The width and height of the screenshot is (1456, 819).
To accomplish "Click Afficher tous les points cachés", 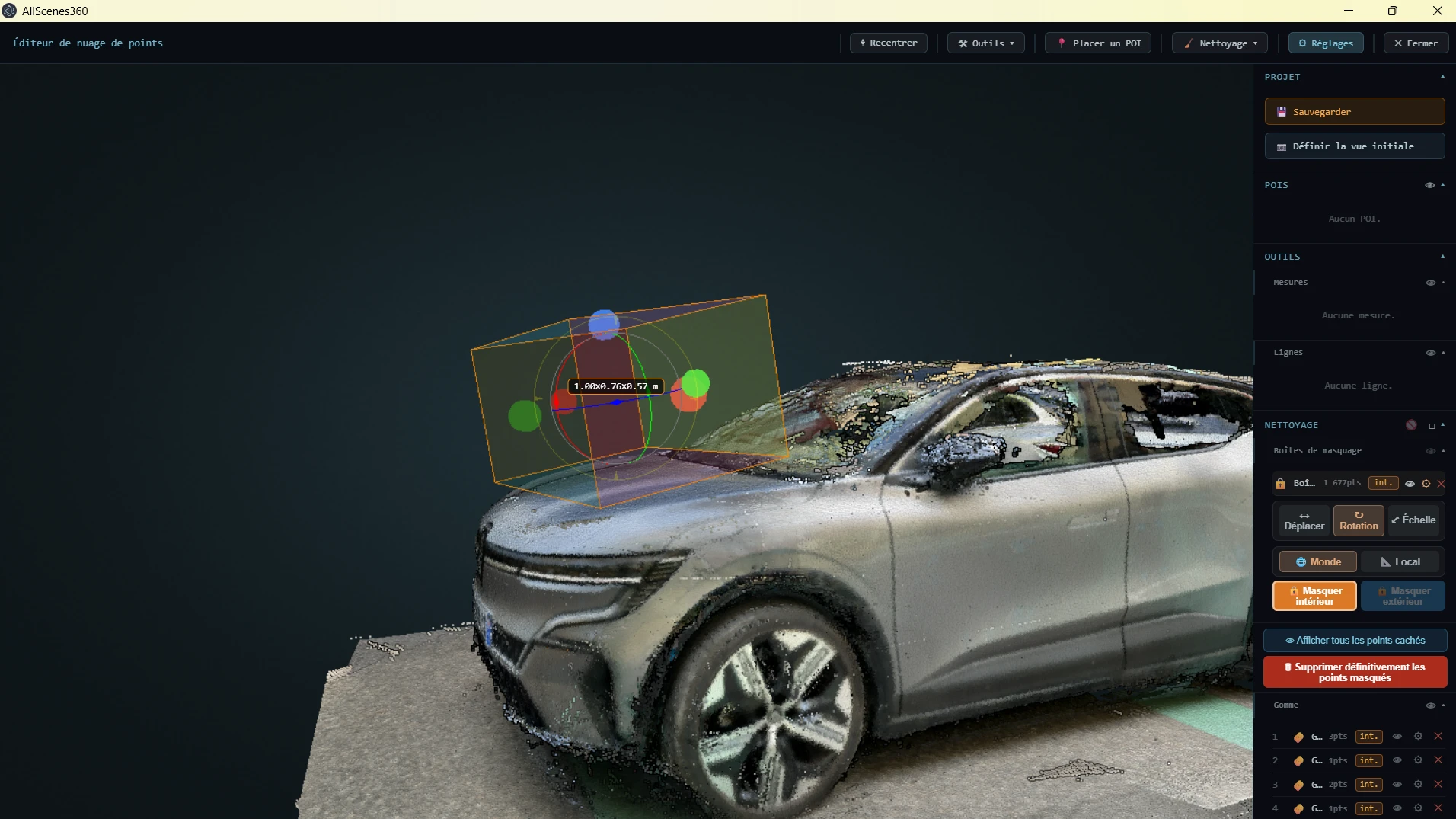I will 1355,641.
